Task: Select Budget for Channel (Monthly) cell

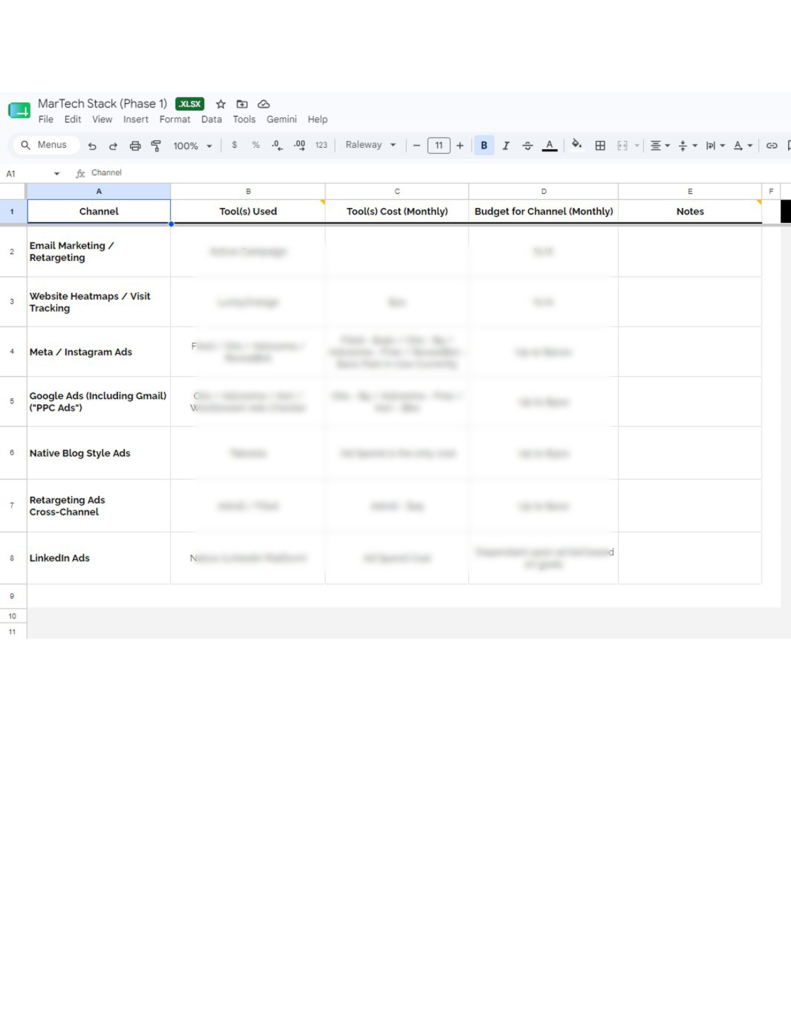Action: click(x=543, y=212)
